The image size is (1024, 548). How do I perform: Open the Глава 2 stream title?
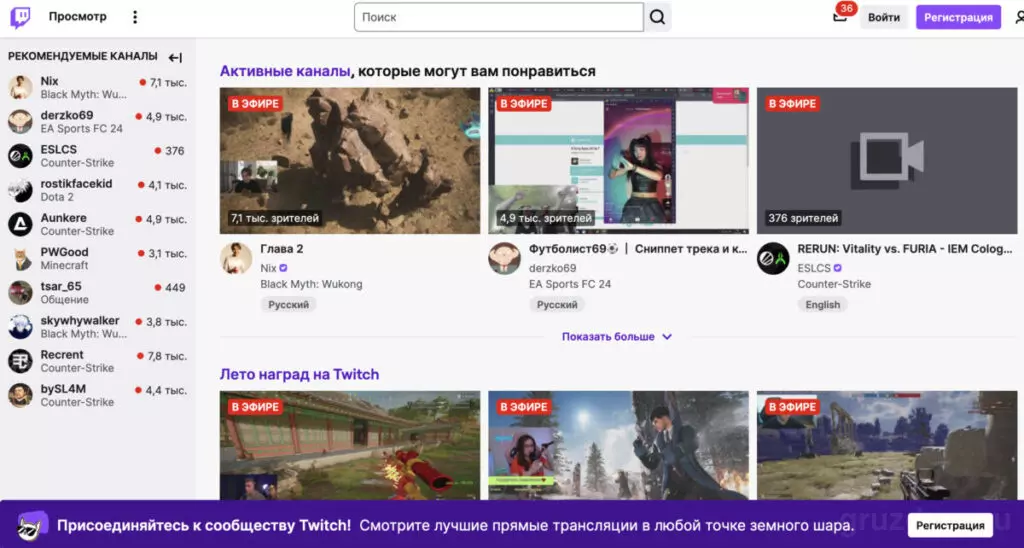point(281,249)
